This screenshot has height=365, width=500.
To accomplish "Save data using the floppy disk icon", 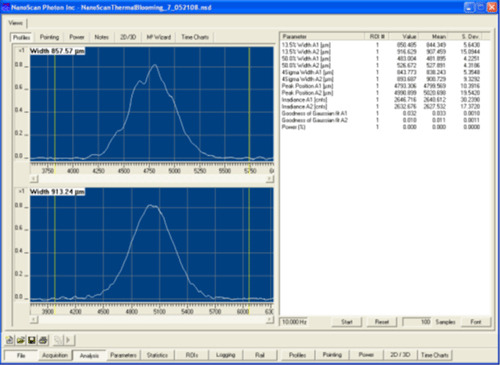I will 32,340.
